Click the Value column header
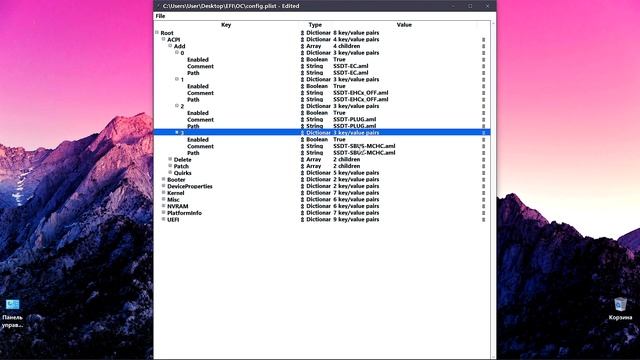The width and height of the screenshot is (640, 360). pos(404,25)
